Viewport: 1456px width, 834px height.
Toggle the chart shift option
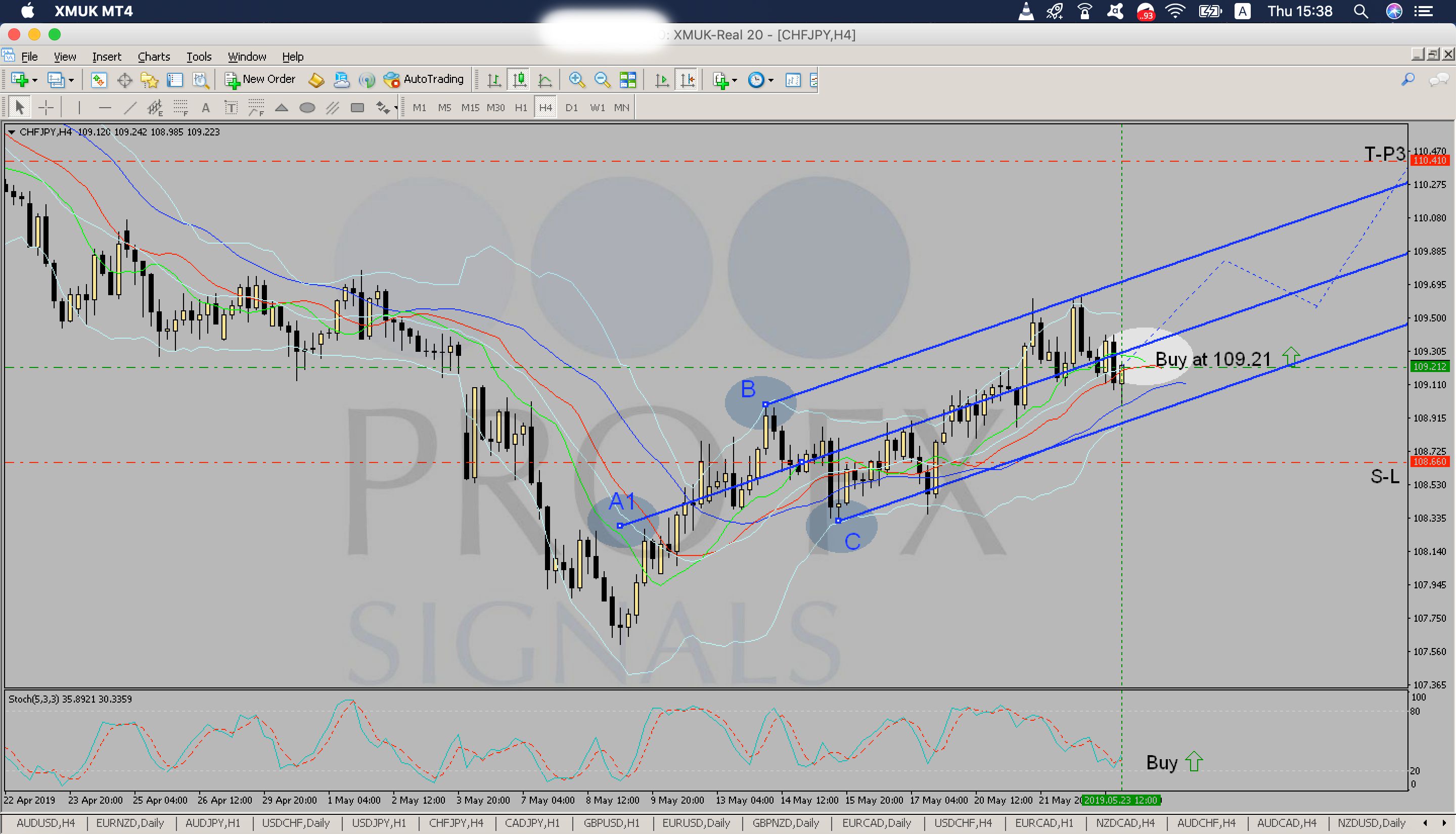coord(687,80)
